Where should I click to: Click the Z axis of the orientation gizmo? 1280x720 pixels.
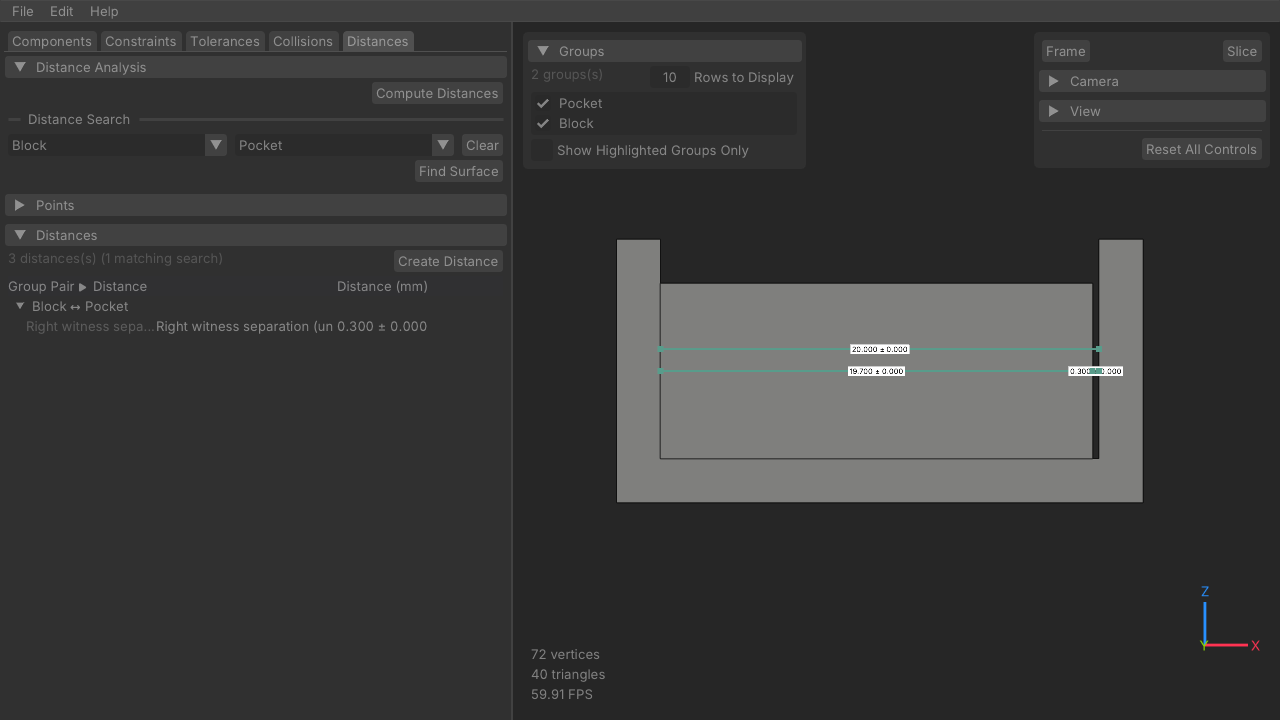pos(1205,617)
